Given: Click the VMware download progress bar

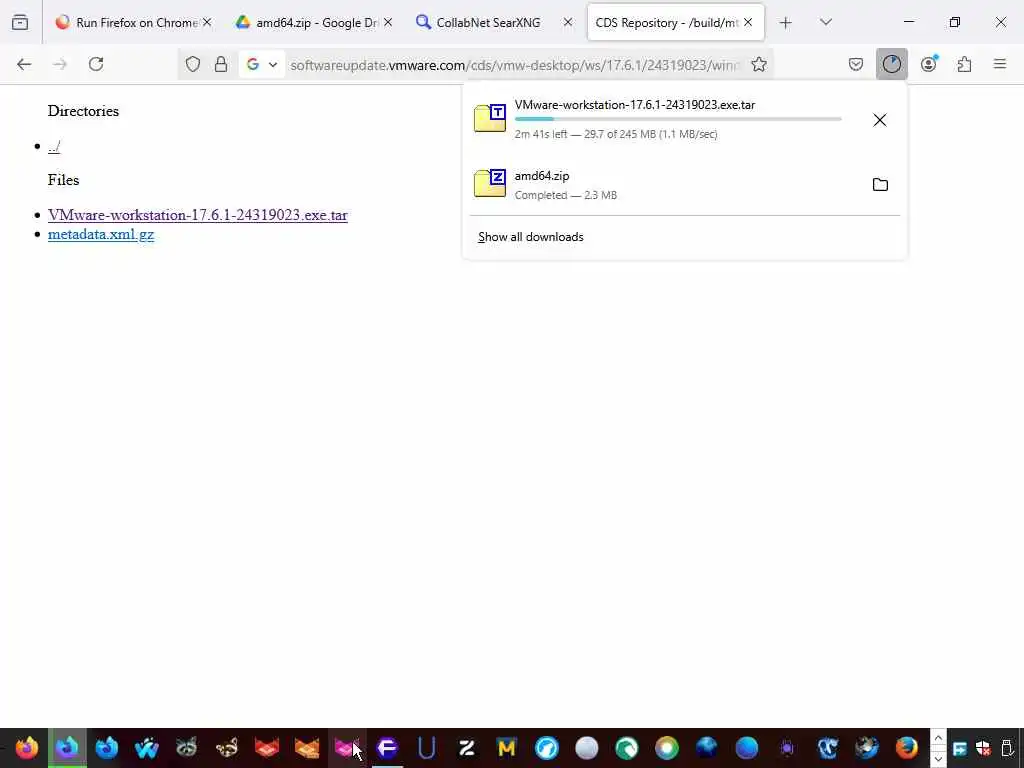Looking at the screenshot, I should pyautogui.click(x=678, y=119).
